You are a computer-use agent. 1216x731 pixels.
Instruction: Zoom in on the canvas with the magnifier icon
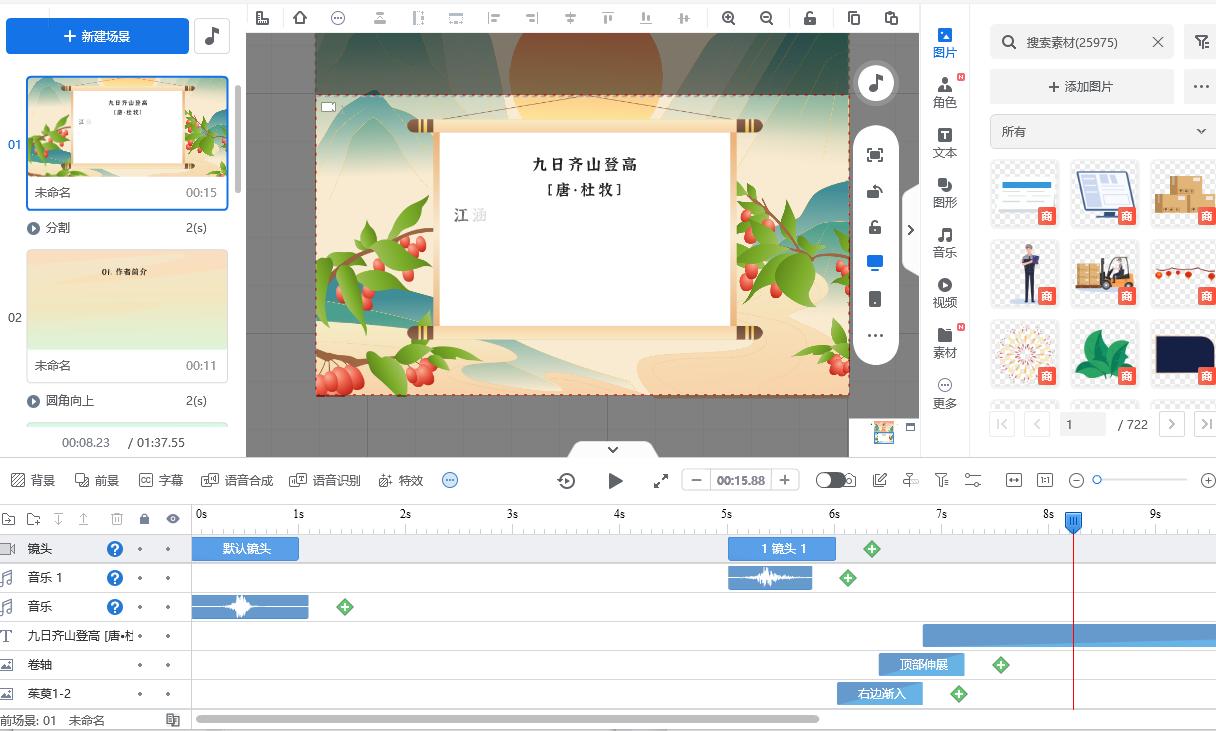coord(728,17)
